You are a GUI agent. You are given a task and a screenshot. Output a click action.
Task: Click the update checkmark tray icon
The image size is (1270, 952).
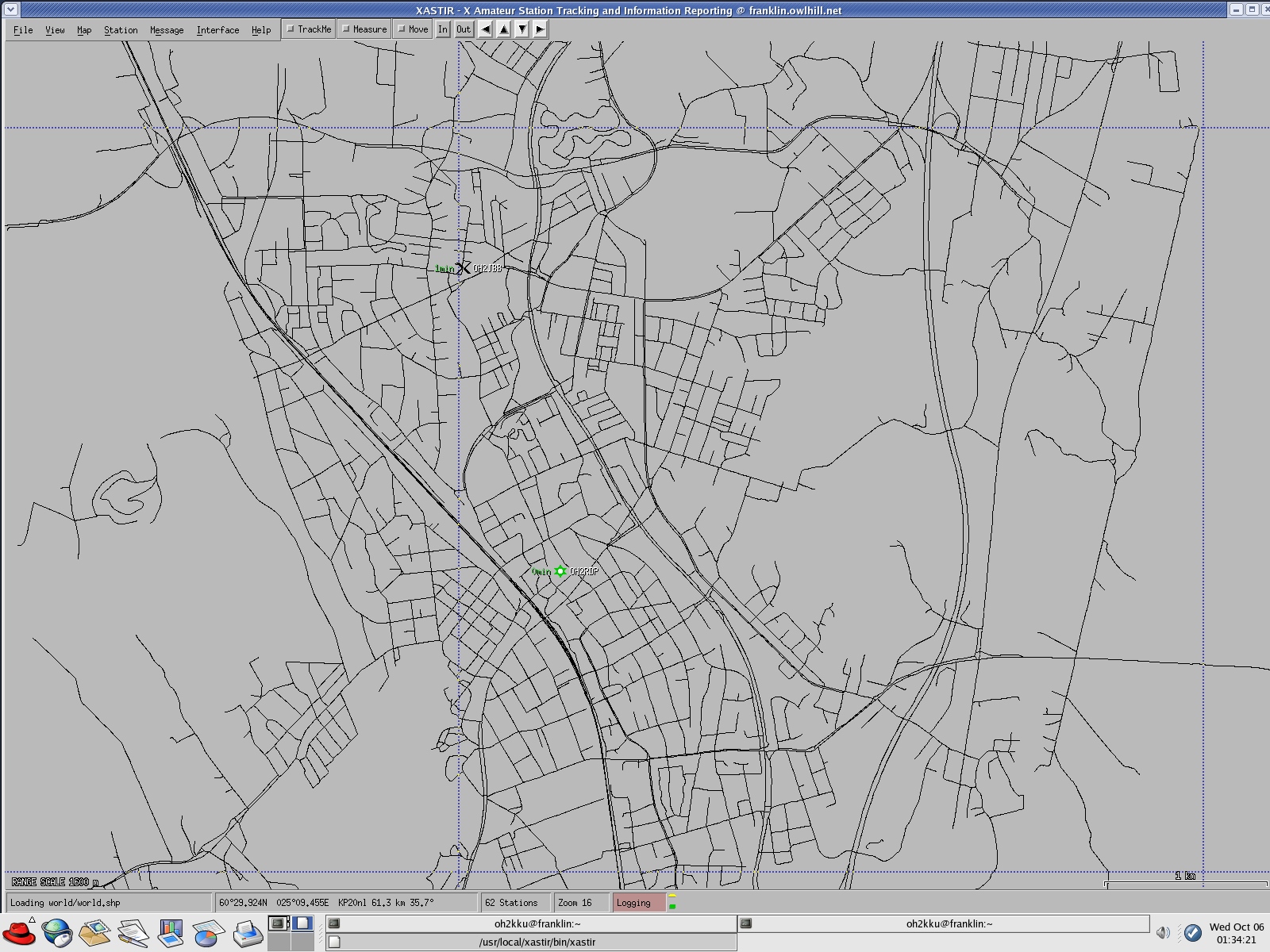[1192, 933]
